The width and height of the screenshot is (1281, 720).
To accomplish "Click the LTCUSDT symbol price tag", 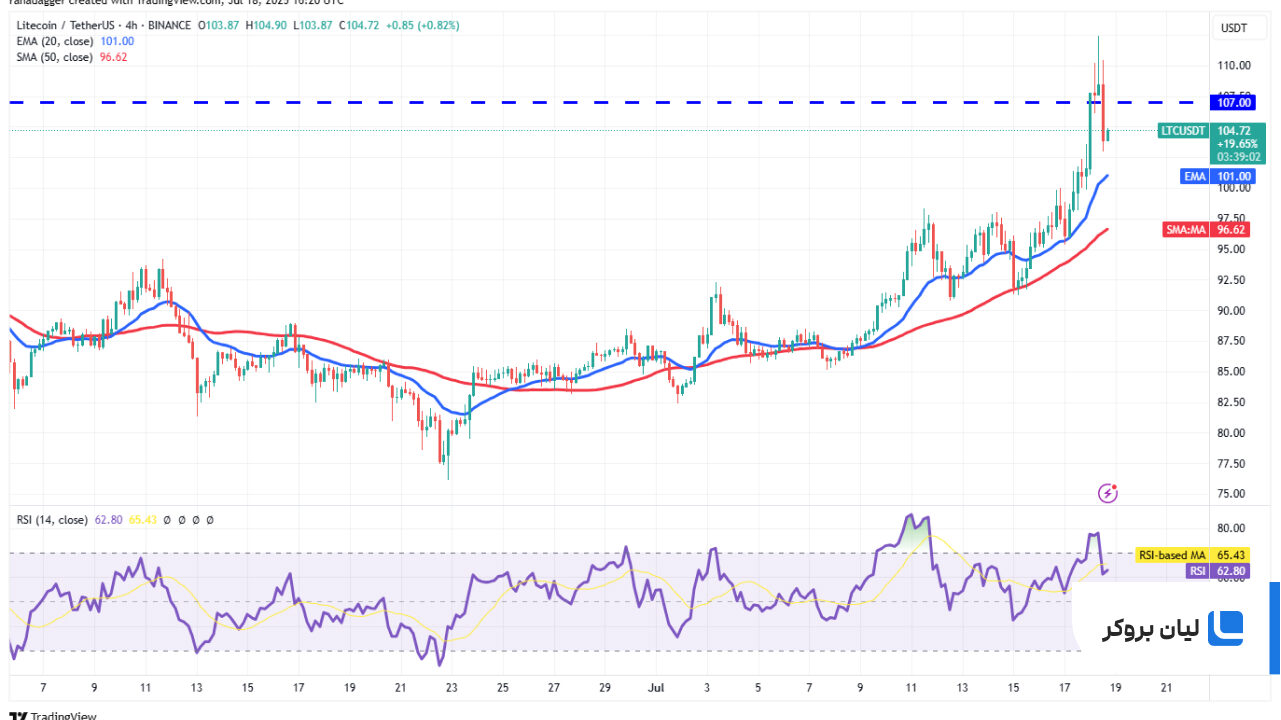I will pyautogui.click(x=1183, y=130).
